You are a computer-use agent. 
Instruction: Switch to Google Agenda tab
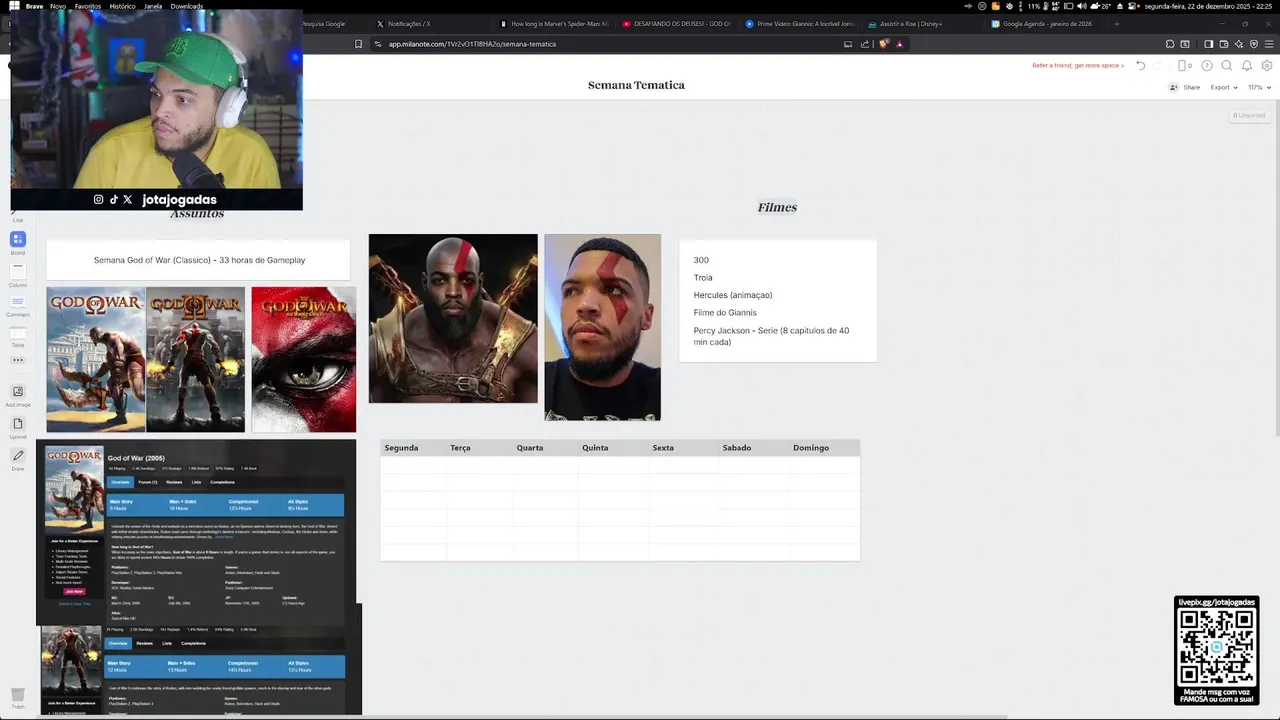[x=1047, y=23]
